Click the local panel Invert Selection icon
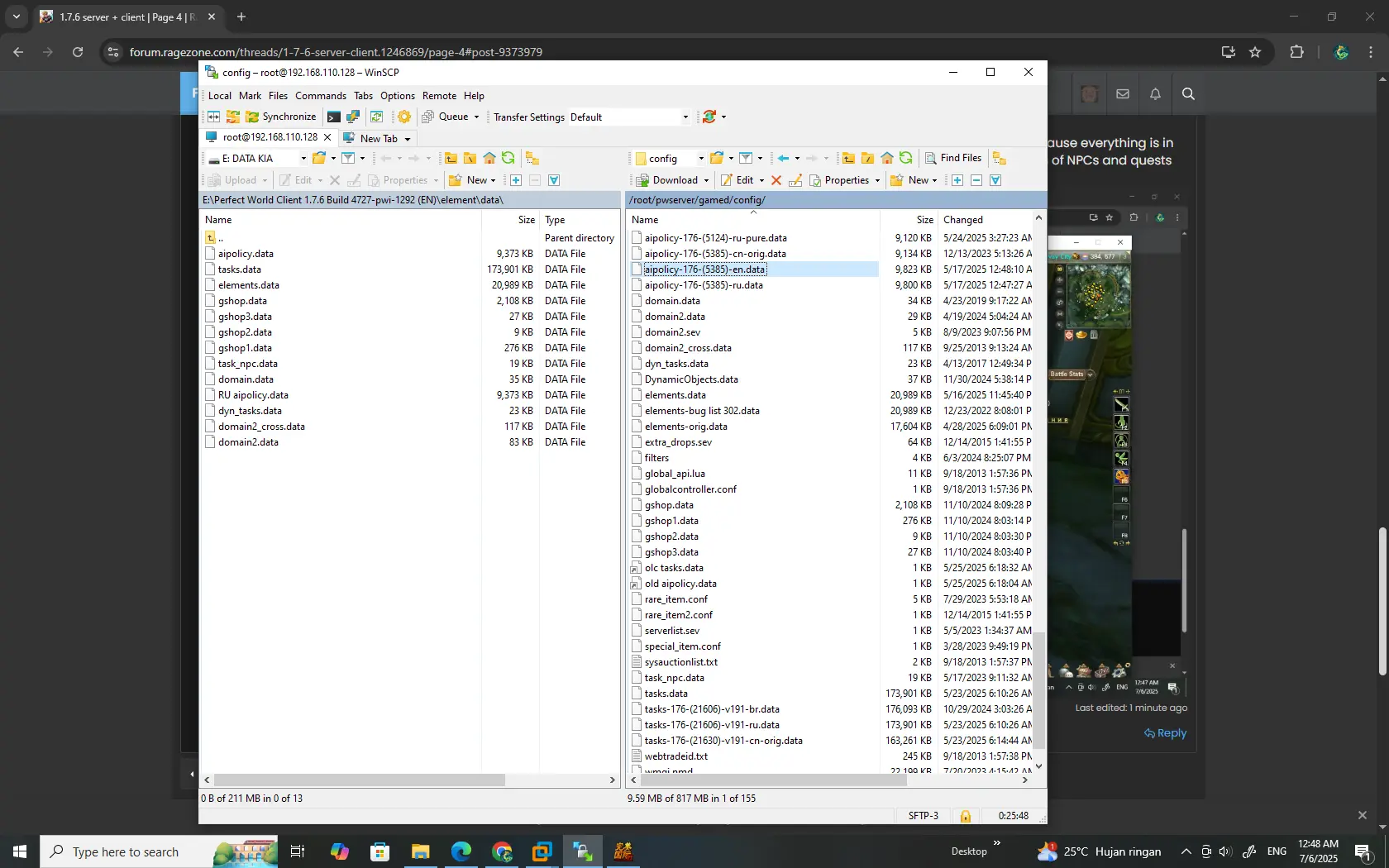This screenshot has height=868, width=1389. (x=554, y=180)
